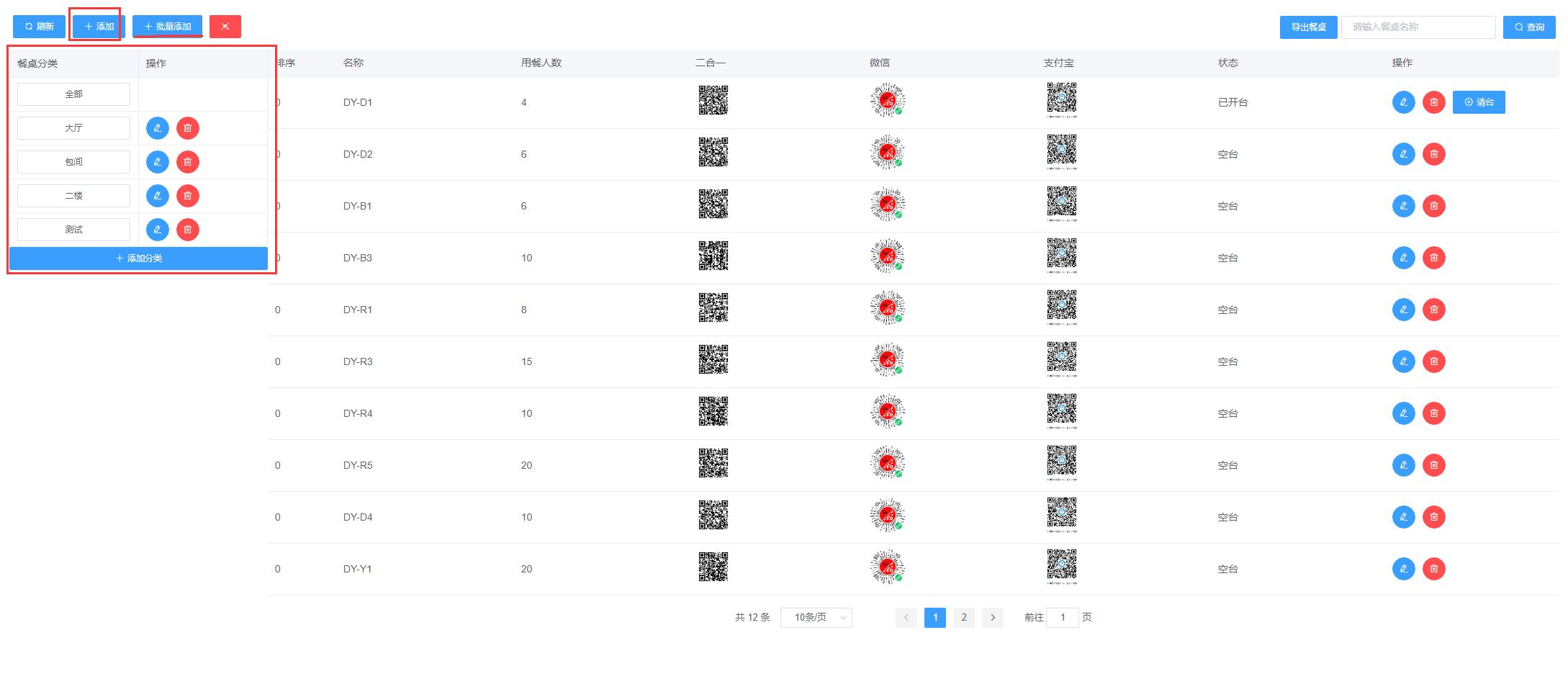
Task: Open the 批量添加 batch add button
Action: 167,27
